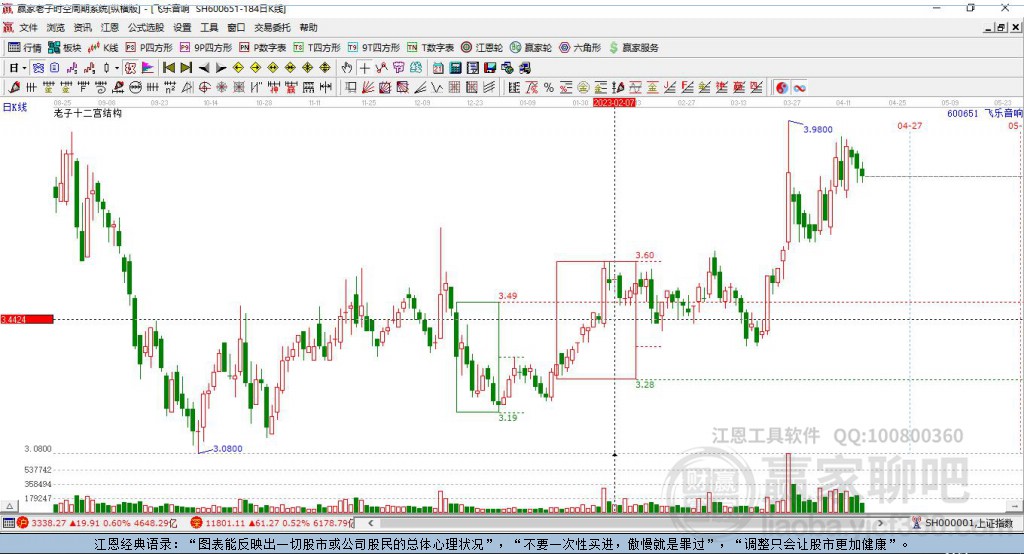Screen dimensions: 1024x554
Task: Open the 公式选股 menu
Action: coord(146,27)
